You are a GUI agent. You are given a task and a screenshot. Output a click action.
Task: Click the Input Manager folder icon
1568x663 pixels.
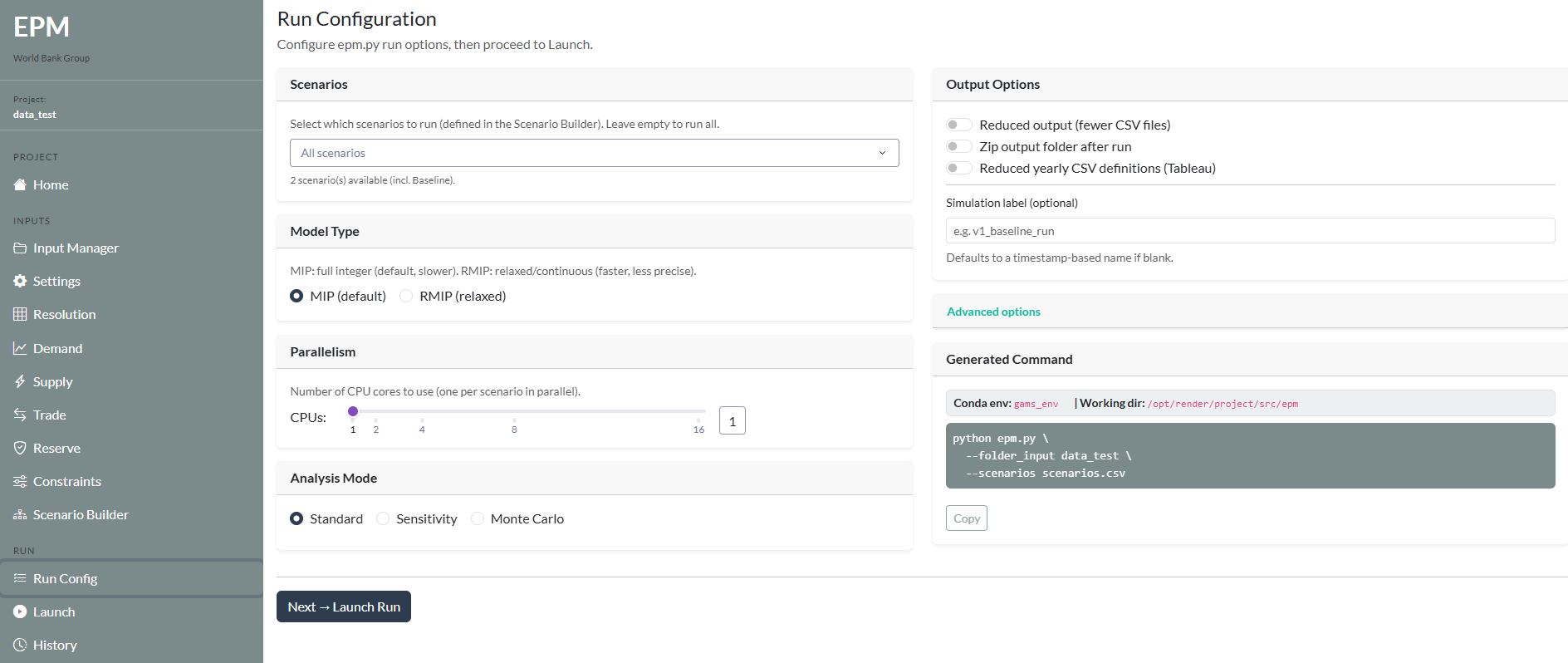point(20,248)
